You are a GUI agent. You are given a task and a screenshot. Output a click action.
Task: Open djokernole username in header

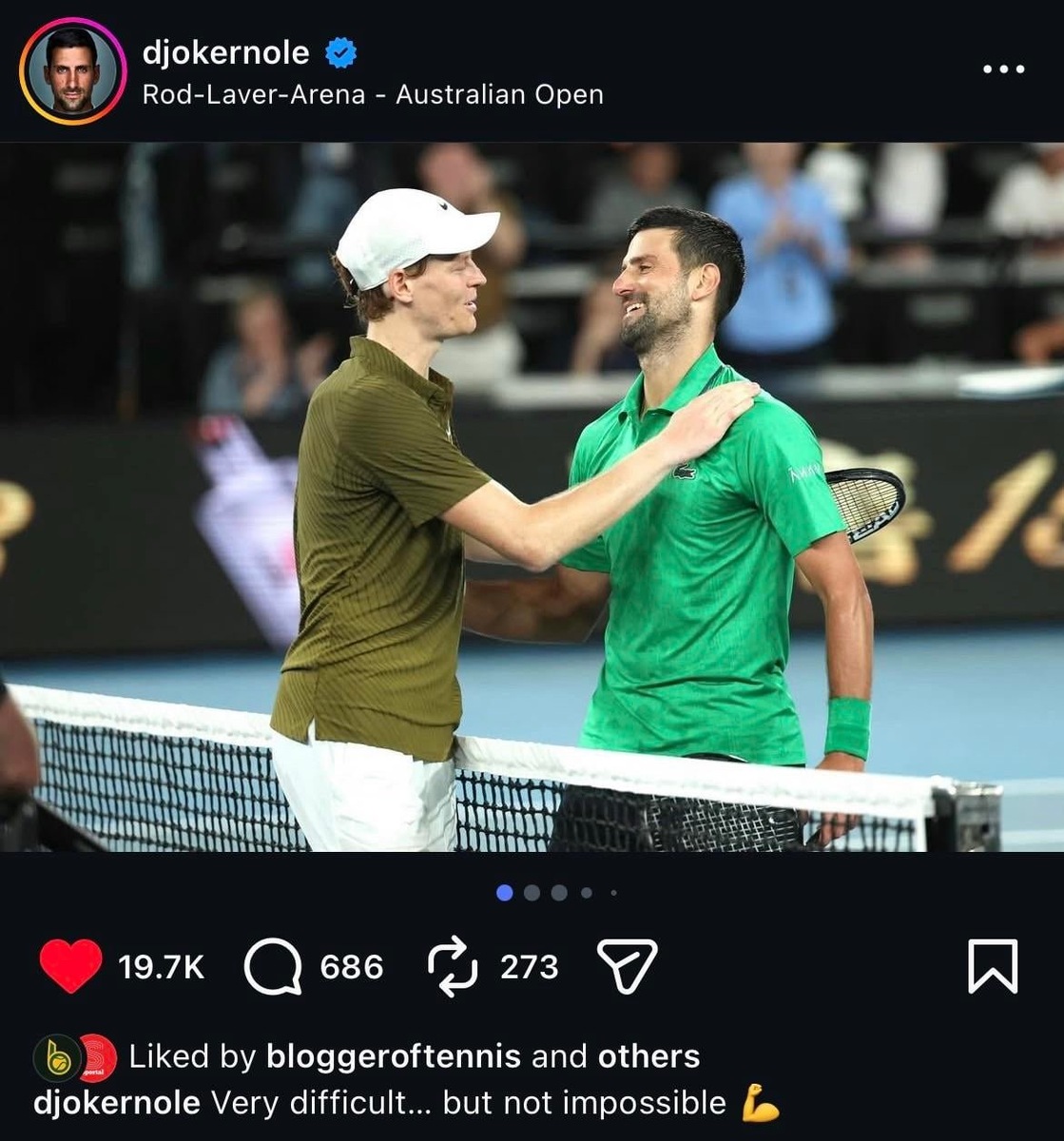225,53
